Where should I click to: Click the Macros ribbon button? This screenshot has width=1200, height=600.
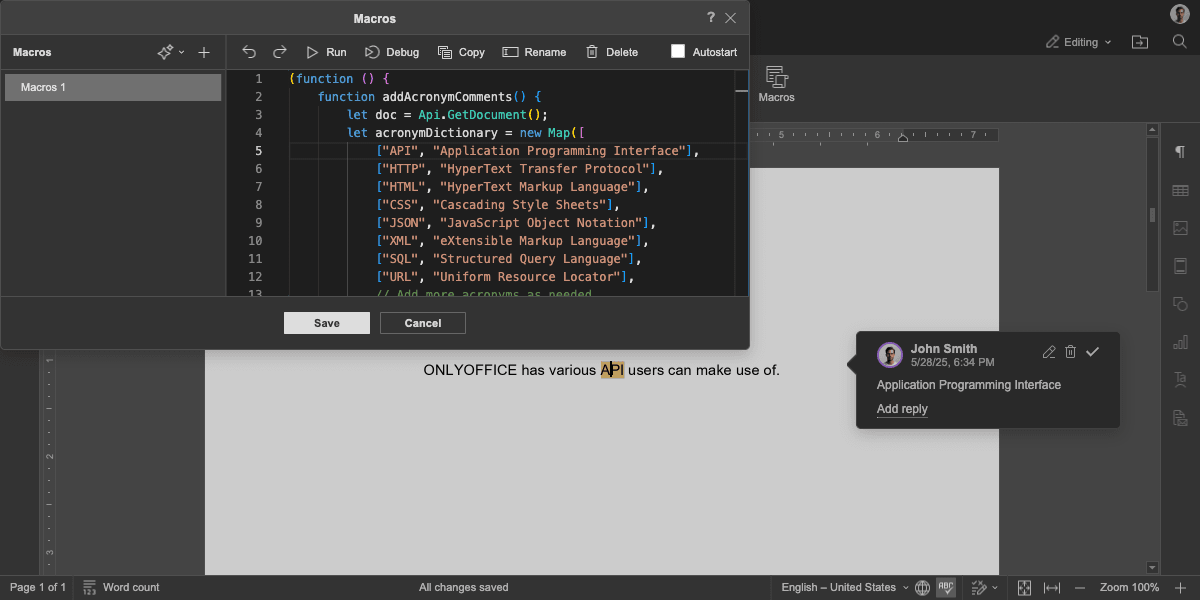pos(776,84)
